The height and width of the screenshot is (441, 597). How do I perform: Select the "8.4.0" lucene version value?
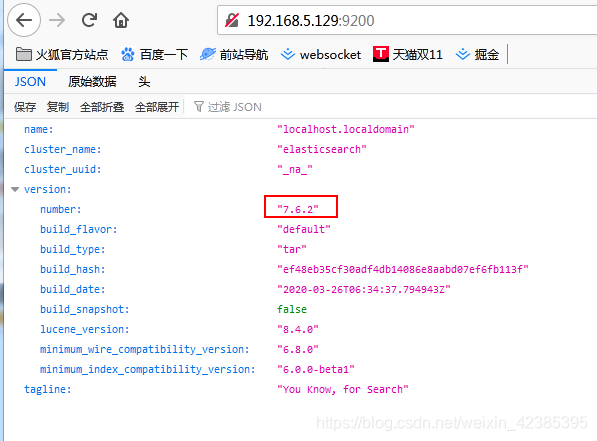pos(298,329)
